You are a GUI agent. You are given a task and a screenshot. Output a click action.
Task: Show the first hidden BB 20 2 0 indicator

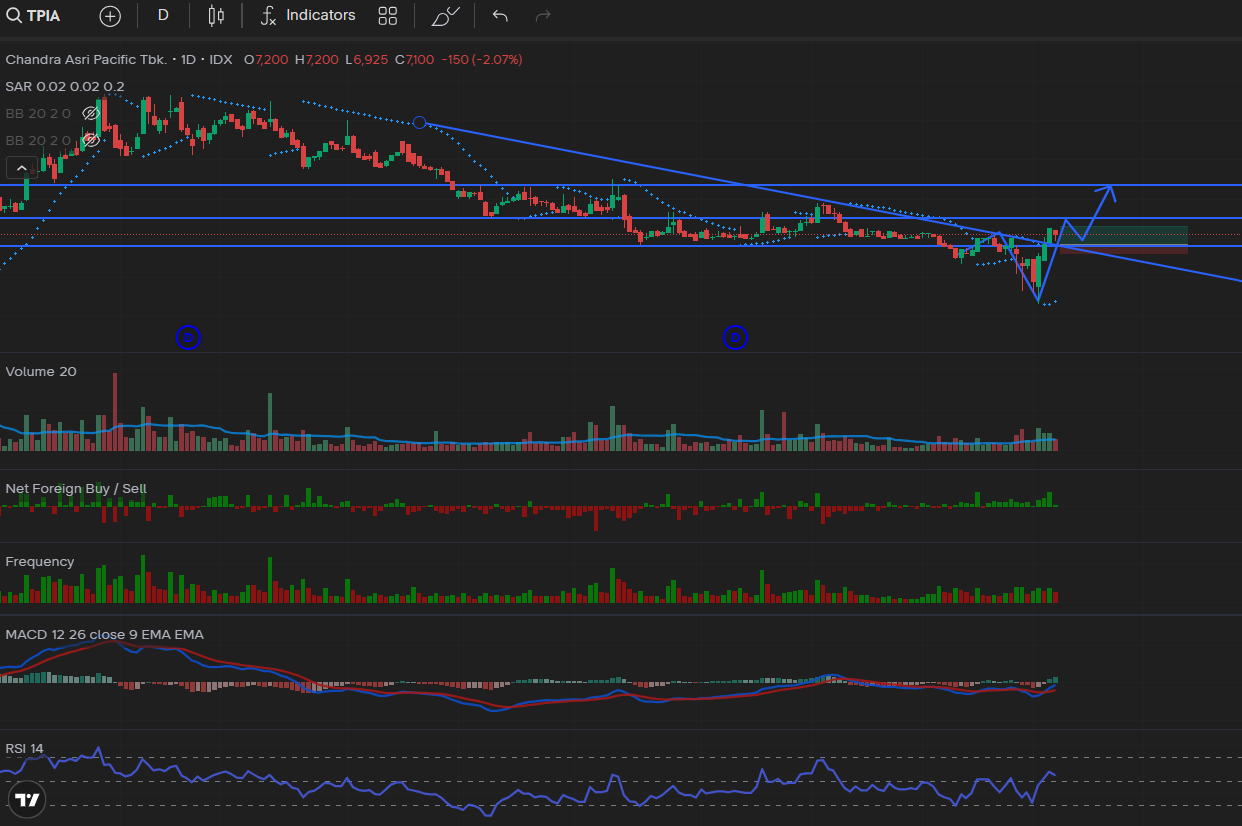click(x=90, y=113)
